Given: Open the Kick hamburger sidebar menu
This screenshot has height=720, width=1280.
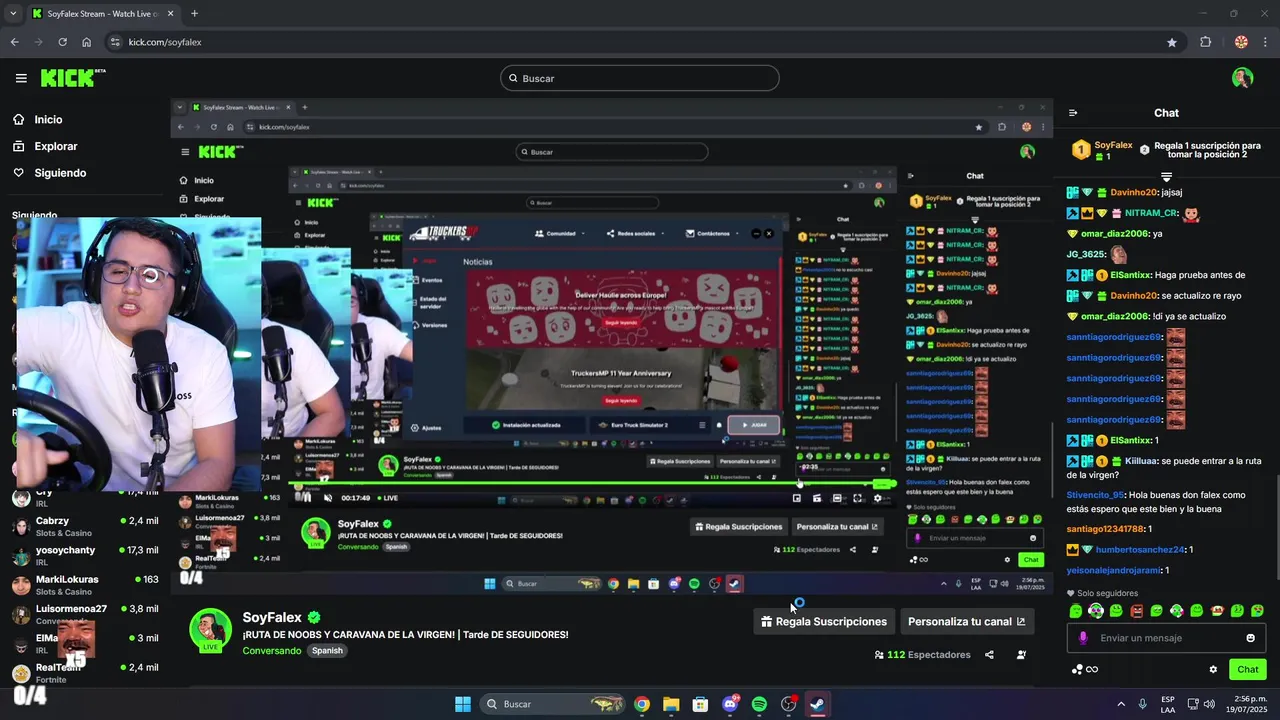Looking at the screenshot, I should 21,78.
